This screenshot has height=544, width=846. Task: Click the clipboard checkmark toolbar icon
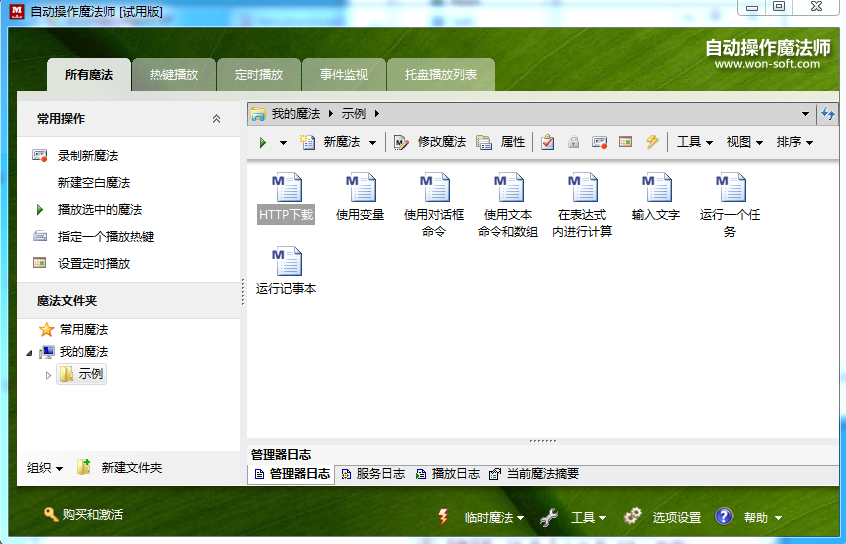click(x=548, y=142)
